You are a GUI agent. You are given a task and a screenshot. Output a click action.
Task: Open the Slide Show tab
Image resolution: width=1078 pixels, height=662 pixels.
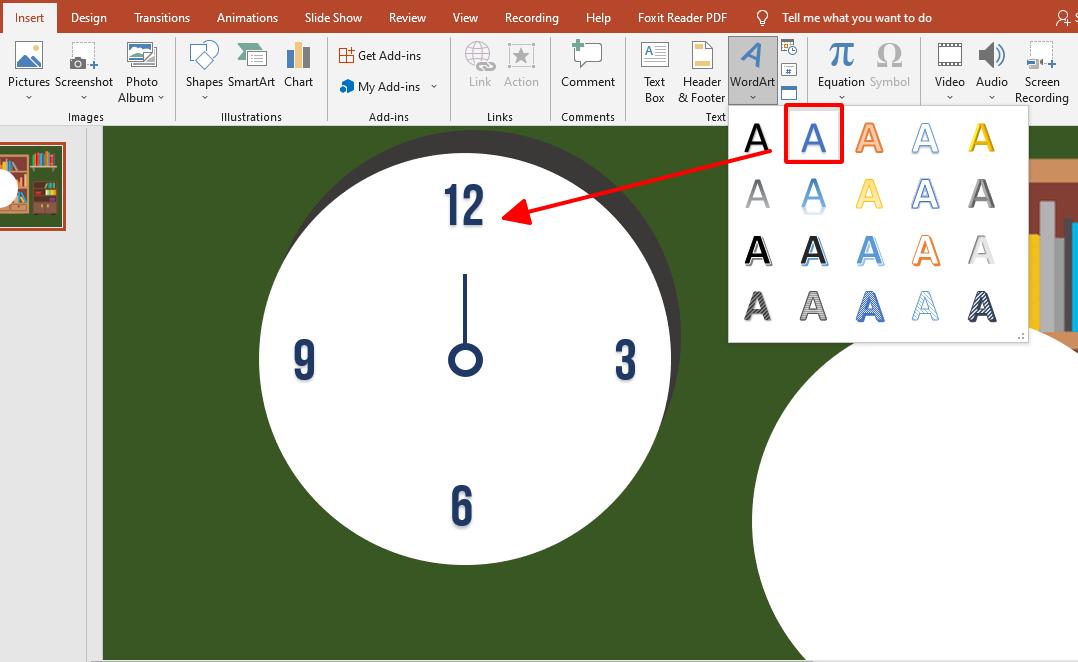333,17
